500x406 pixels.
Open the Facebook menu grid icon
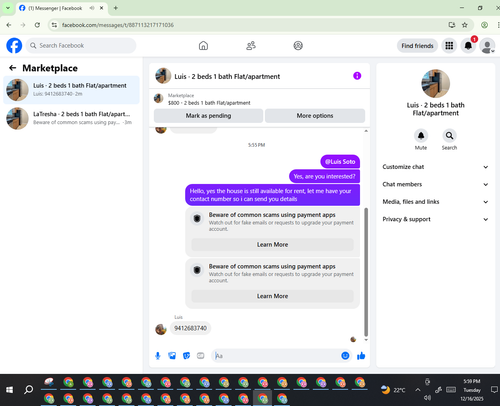449,46
